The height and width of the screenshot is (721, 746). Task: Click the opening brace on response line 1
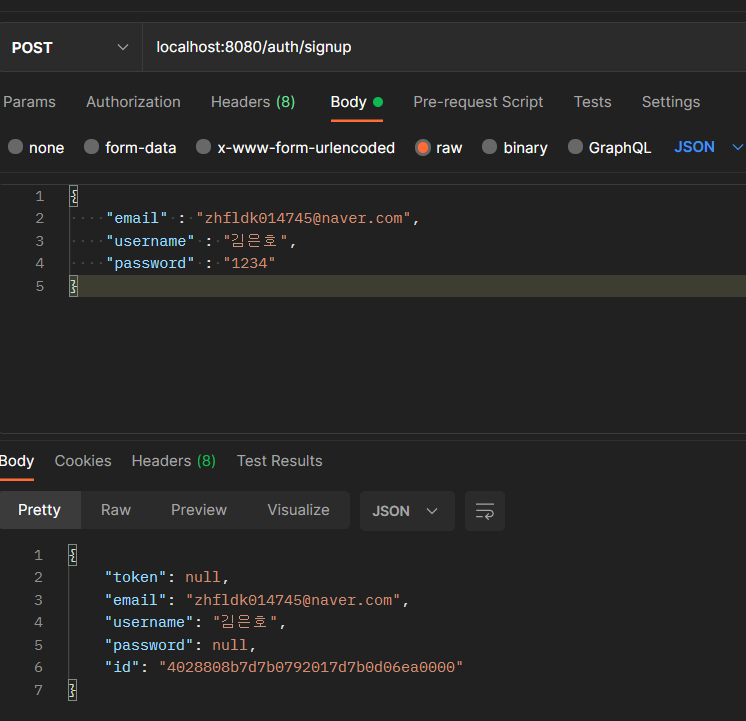click(72, 555)
